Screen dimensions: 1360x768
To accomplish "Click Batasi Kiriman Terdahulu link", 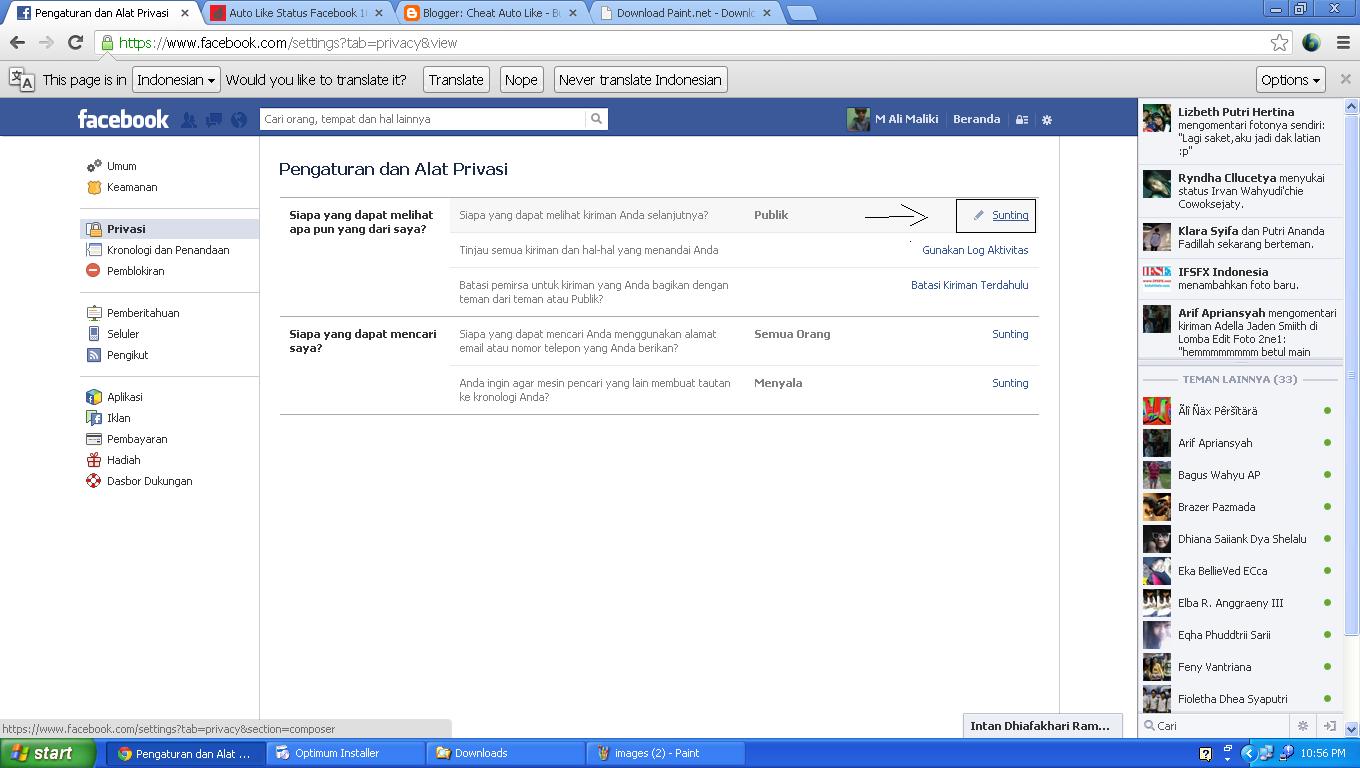I will tap(969, 285).
